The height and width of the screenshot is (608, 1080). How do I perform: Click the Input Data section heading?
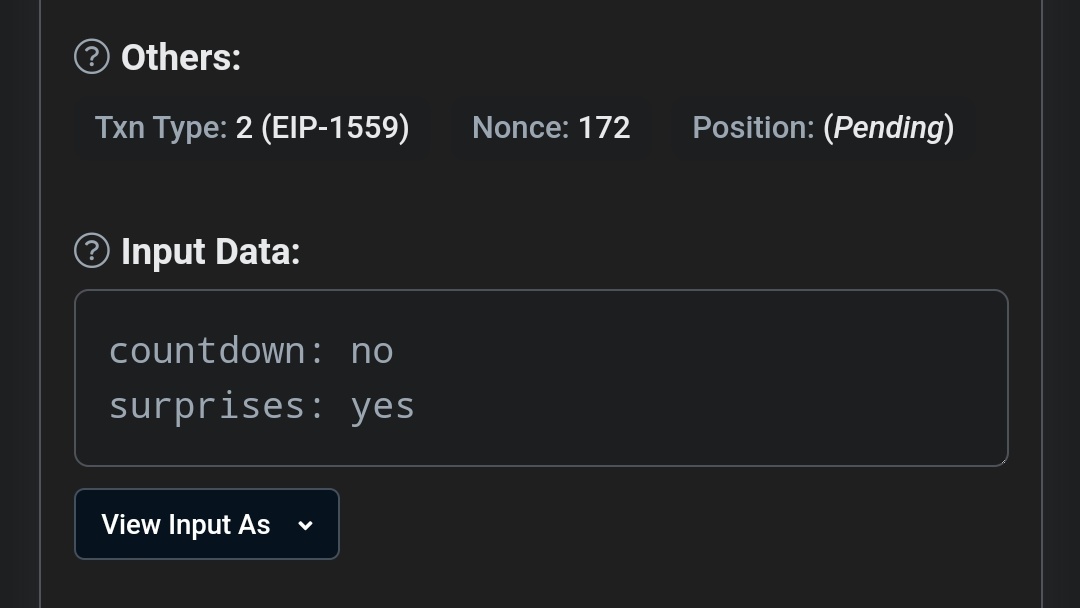pos(210,252)
